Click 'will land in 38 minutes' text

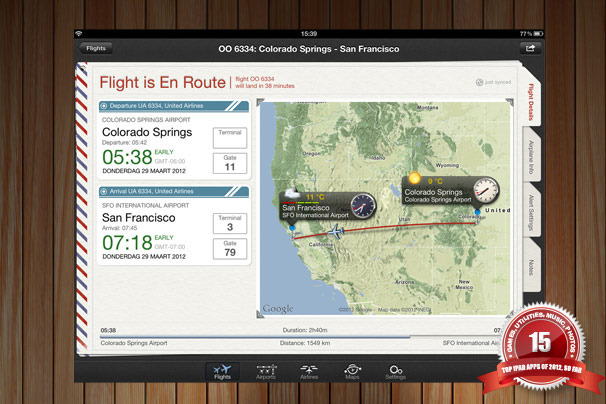pyautogui.click(x=265, y=86)
